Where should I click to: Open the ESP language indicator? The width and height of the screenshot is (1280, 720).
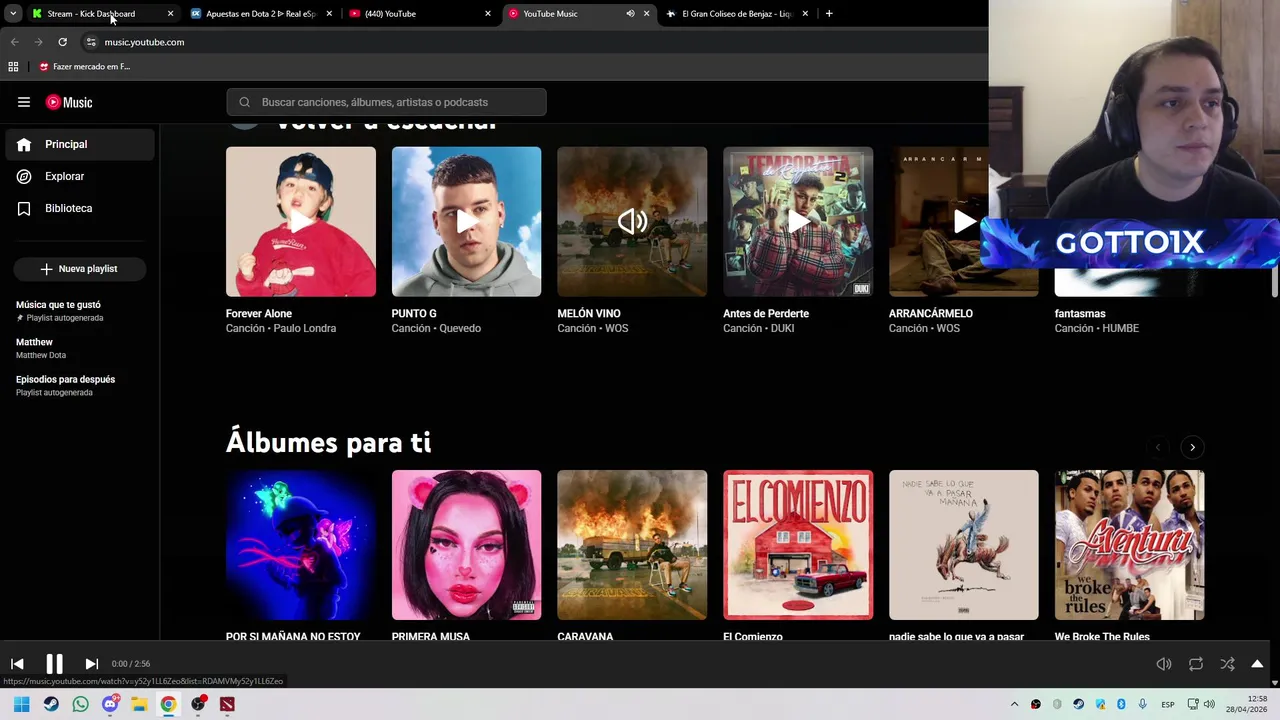[x=1168, y=705]
